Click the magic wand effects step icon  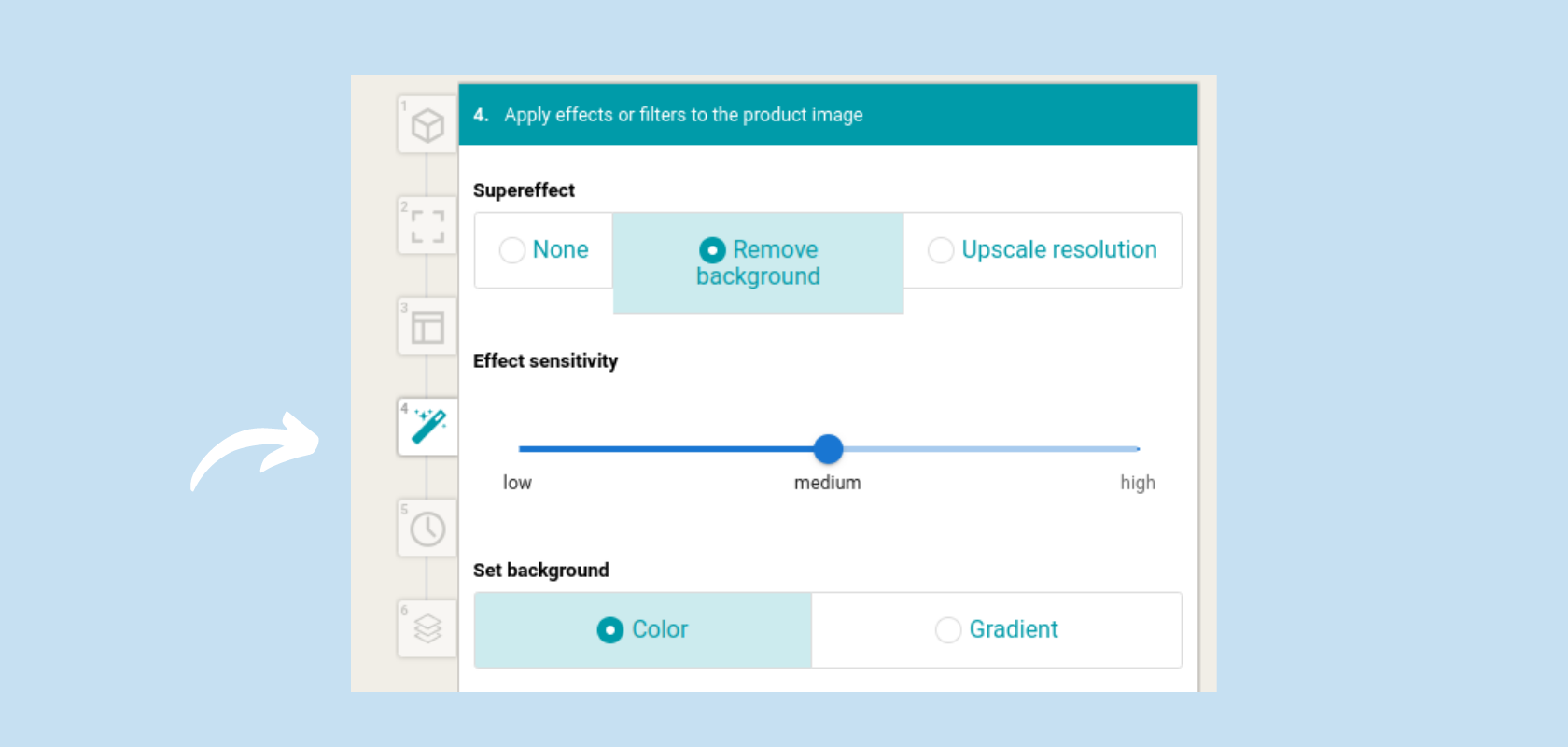(x=428, y=427)
